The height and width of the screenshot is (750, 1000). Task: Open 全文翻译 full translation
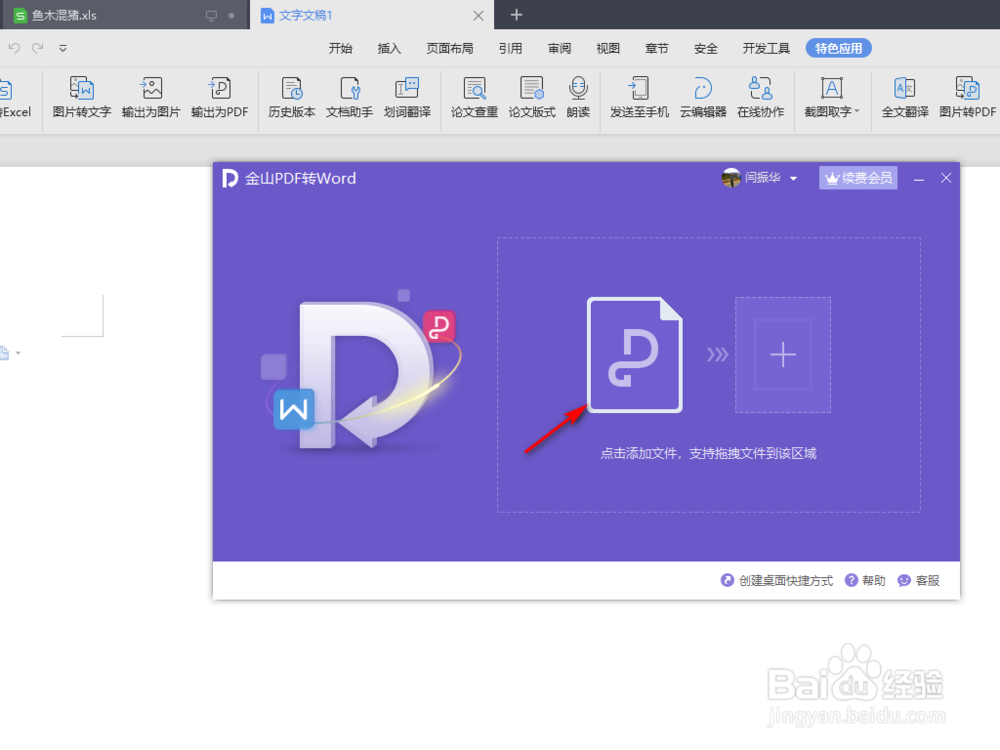click(905, 97)
